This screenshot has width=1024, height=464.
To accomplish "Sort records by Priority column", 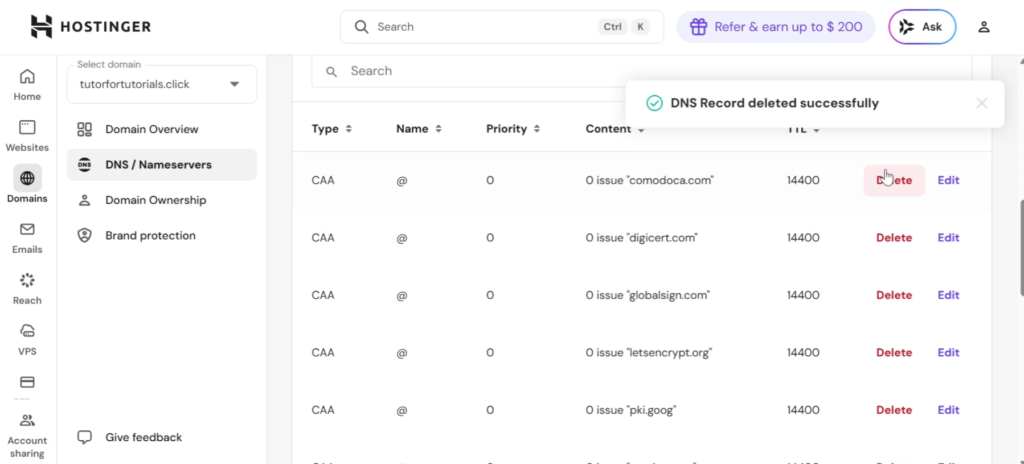I will click(x=513, y=129).
